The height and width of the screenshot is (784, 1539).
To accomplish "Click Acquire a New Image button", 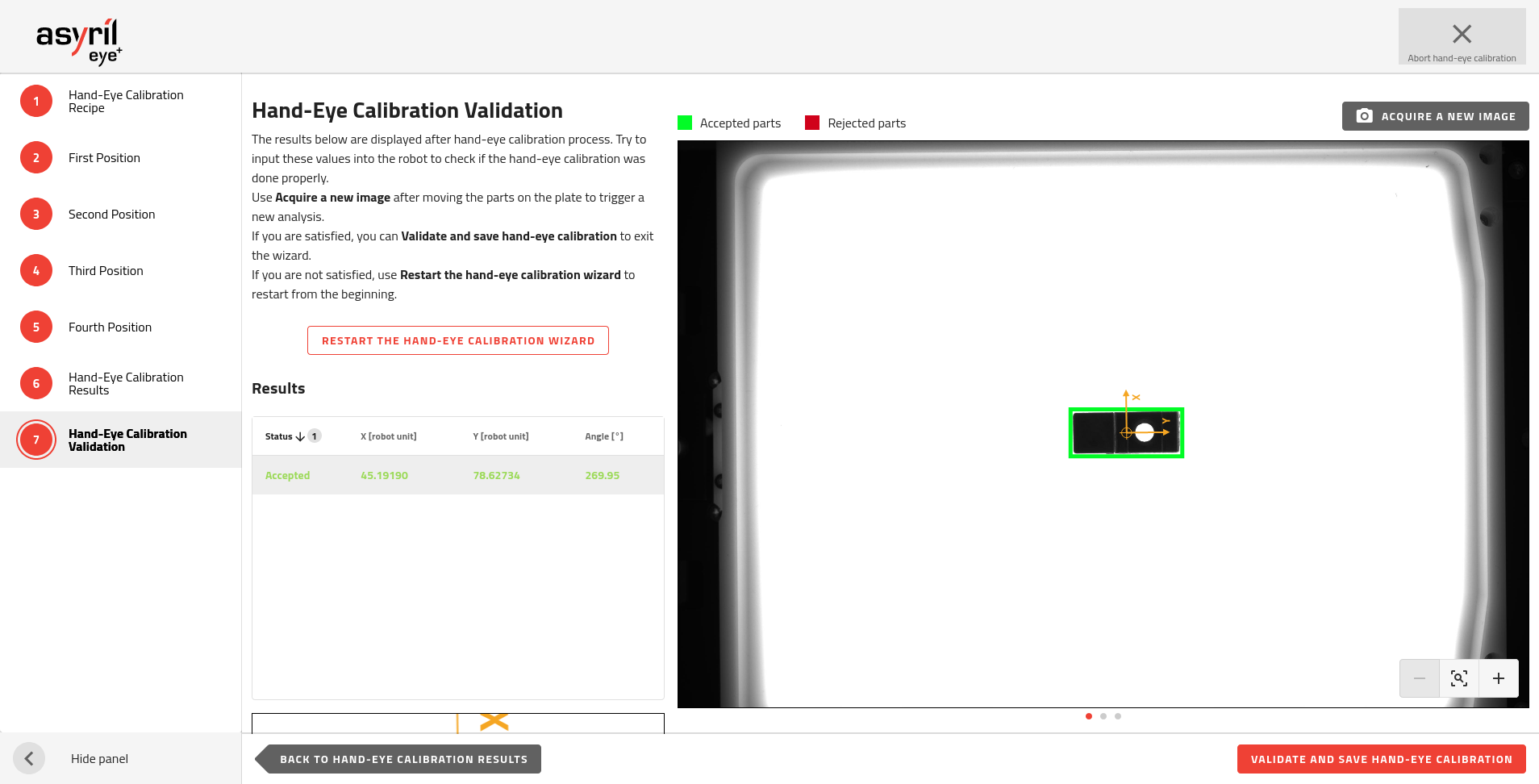I will click(1435, 116).
